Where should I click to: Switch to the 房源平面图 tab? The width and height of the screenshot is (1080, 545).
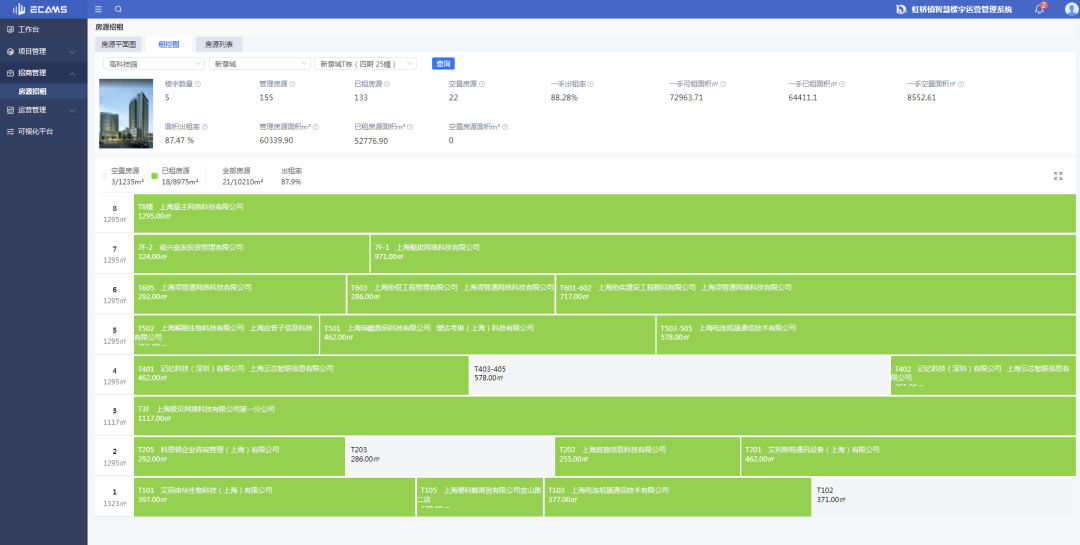(119, 44)
